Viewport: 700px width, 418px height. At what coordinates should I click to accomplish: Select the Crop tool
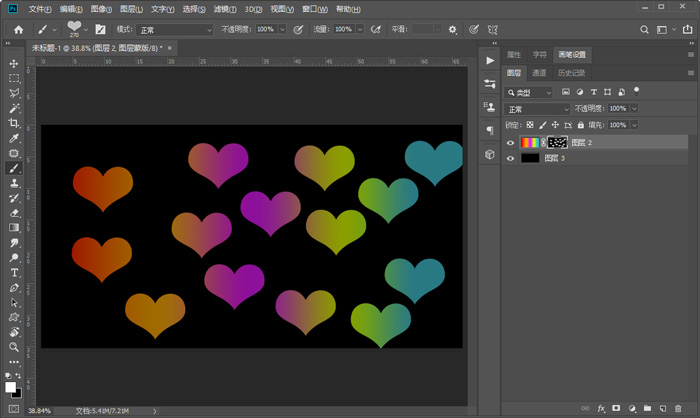[x=14, y=123]
